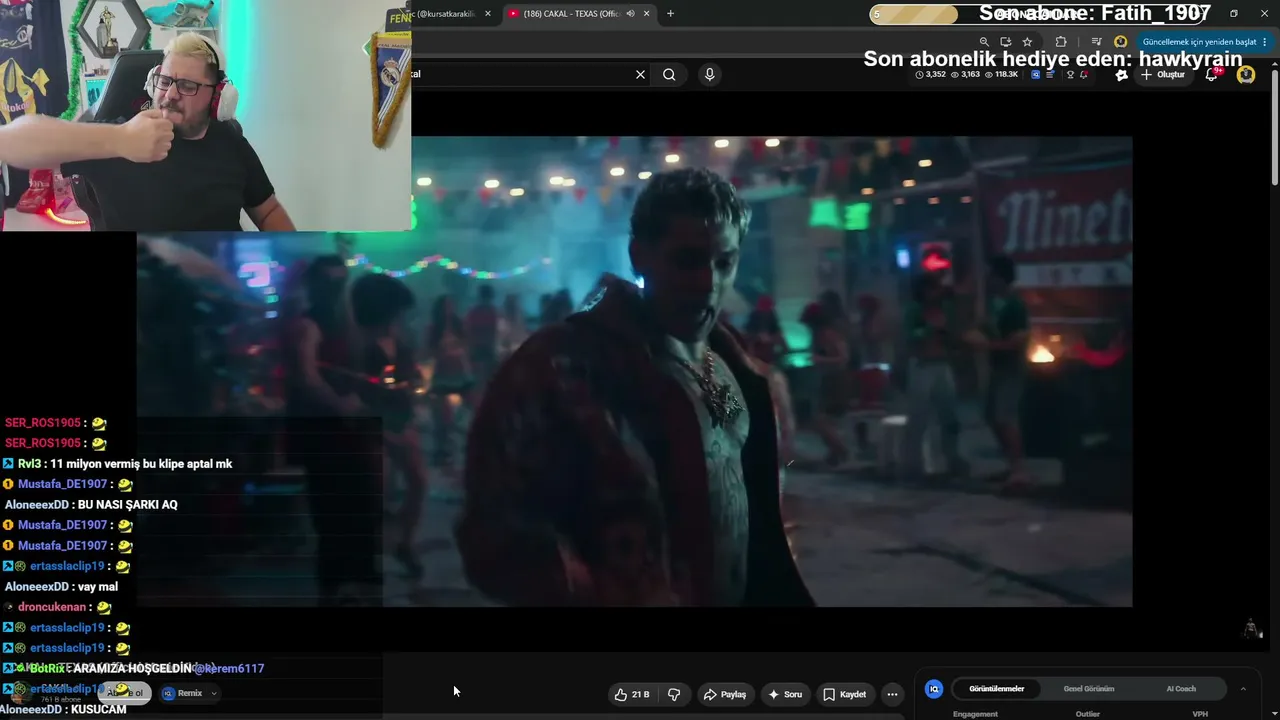The image size is (1280, 720).
Task: Like the video showing 21 B
Action: (632, 694)
